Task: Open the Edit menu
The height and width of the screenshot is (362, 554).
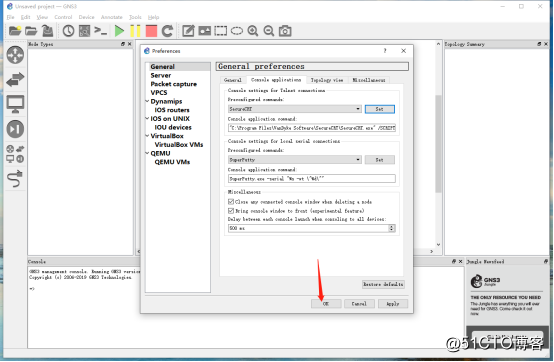Action: [25, 17]
